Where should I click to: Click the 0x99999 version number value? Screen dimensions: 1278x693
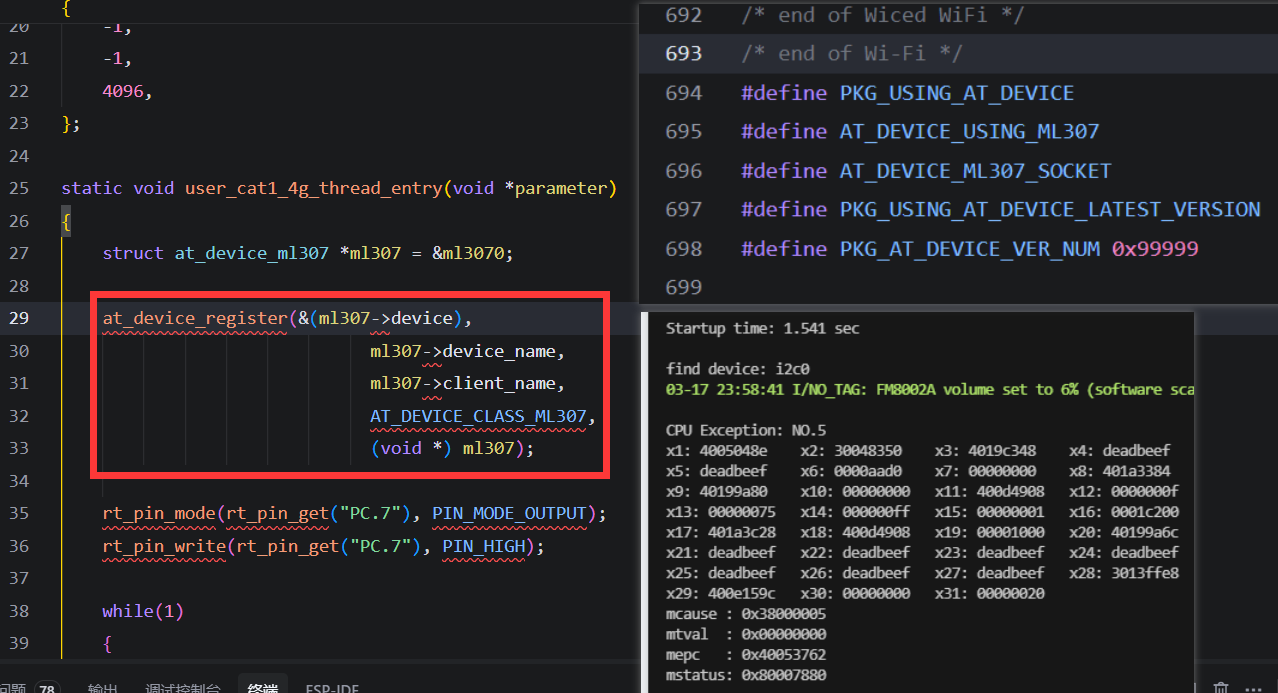(x=1155, y=248)
